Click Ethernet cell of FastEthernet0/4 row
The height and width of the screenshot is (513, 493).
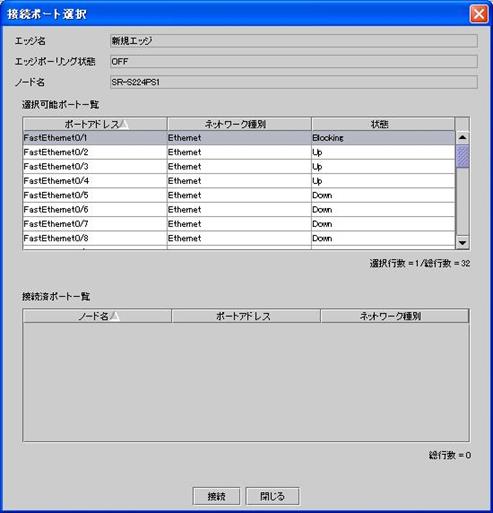239,181
